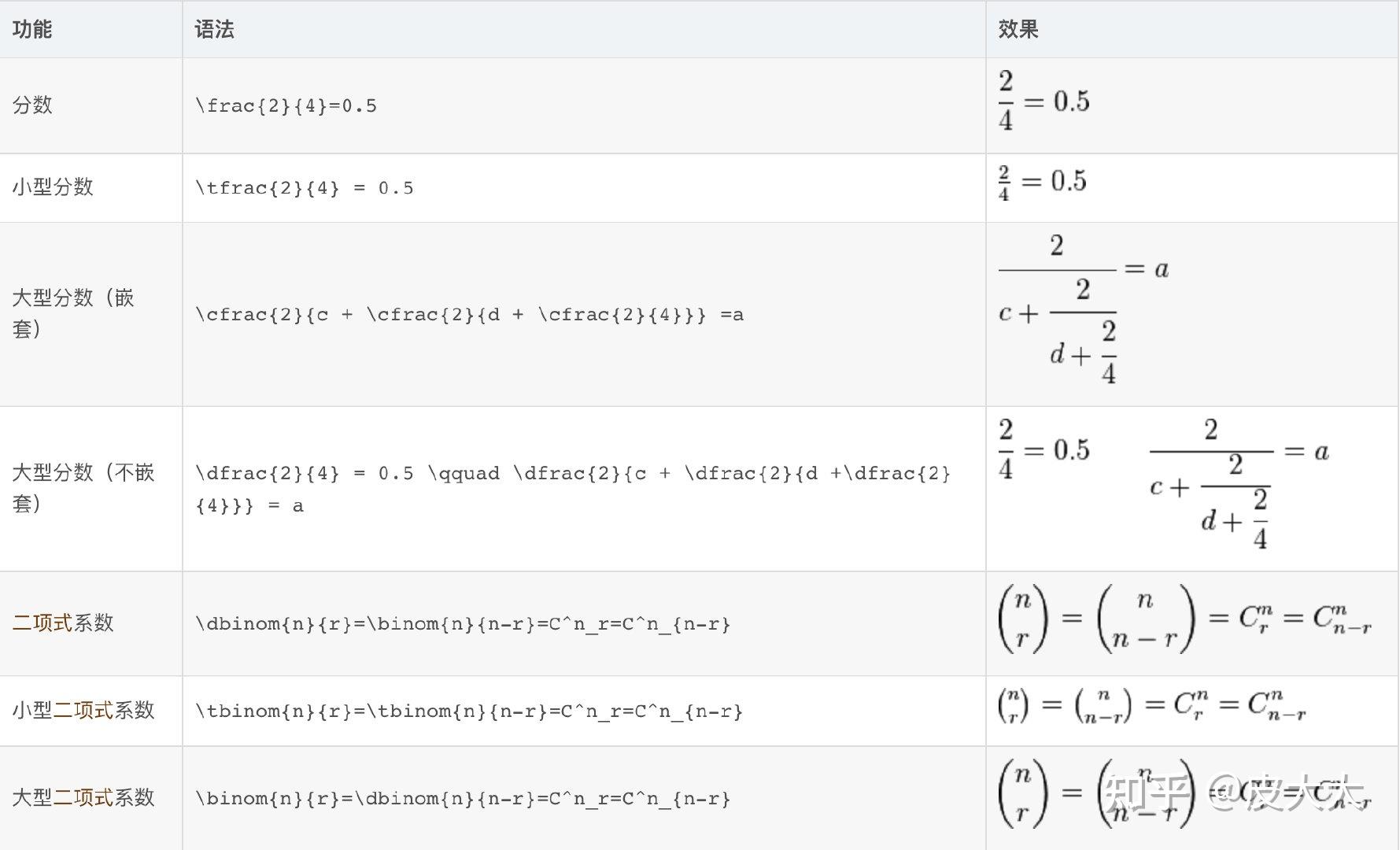Click the nested \cfrac syntax code
The height and width of the screenshot is (850, 1400).
pyautogui.click(x=470, y=315)
